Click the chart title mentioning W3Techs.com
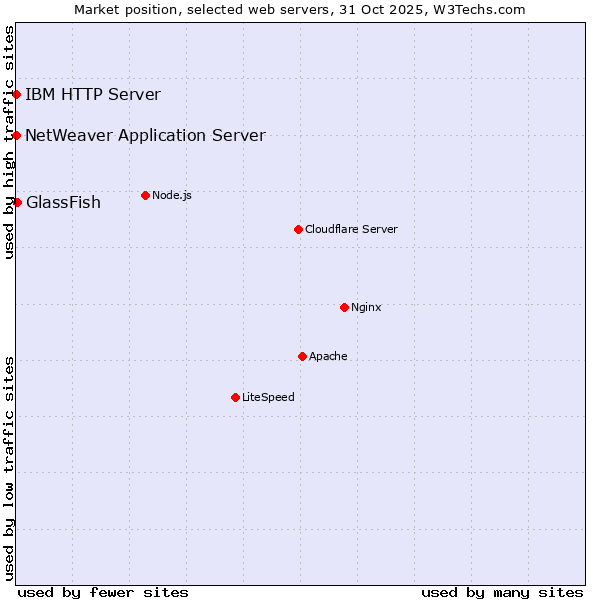The height and width of the screenshot is (600, 600). tap(300, 9)
